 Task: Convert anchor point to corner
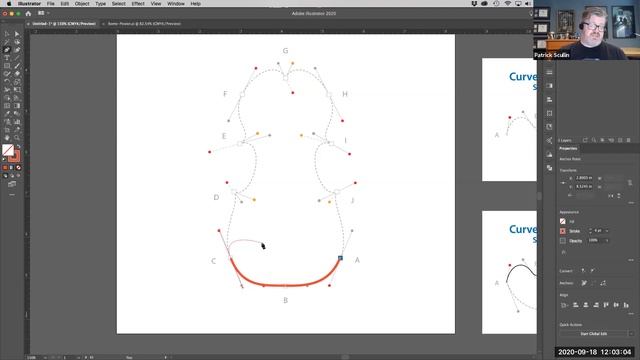point(583,271)
